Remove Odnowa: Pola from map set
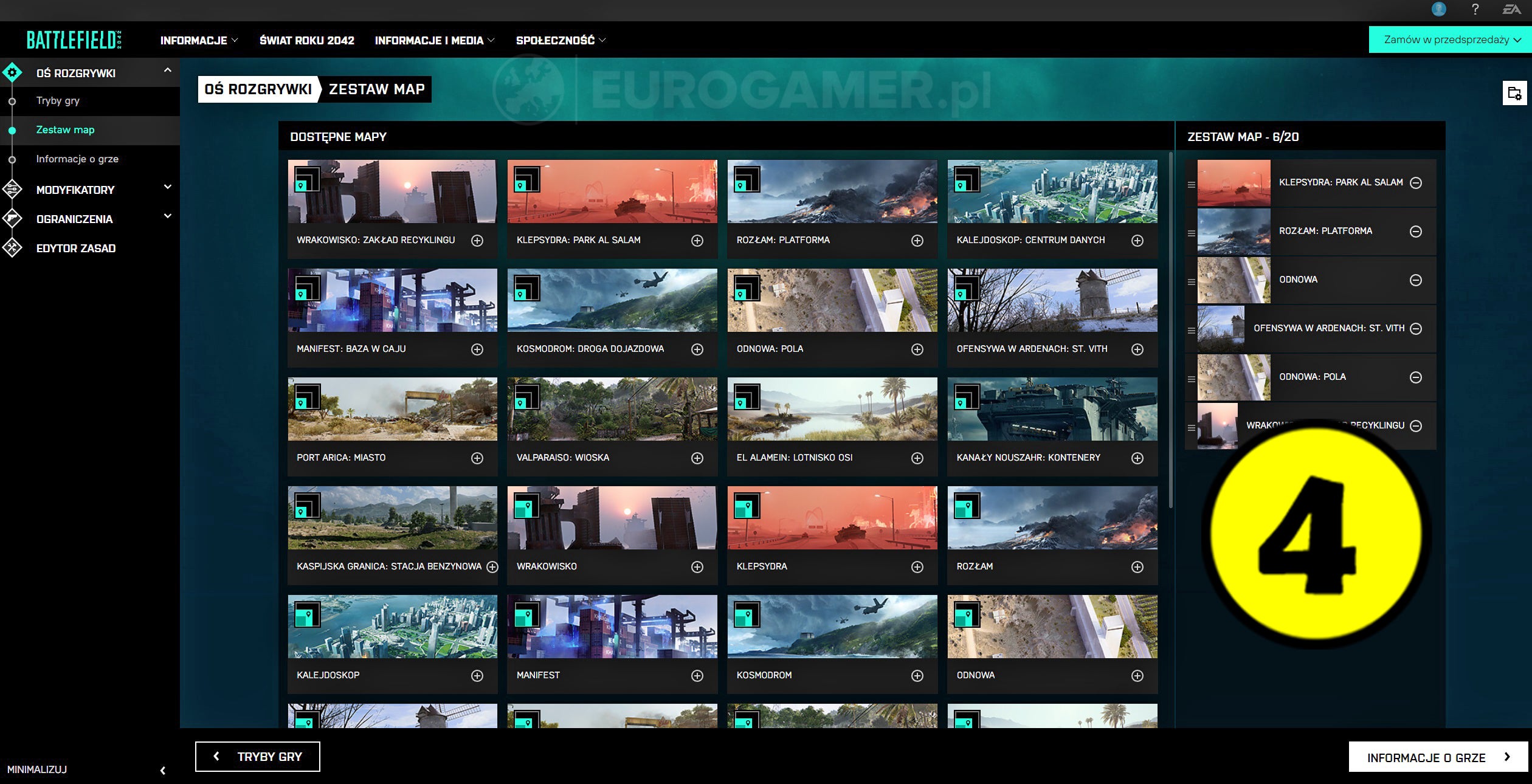The image size is (1532, 784). point(1416,377)
